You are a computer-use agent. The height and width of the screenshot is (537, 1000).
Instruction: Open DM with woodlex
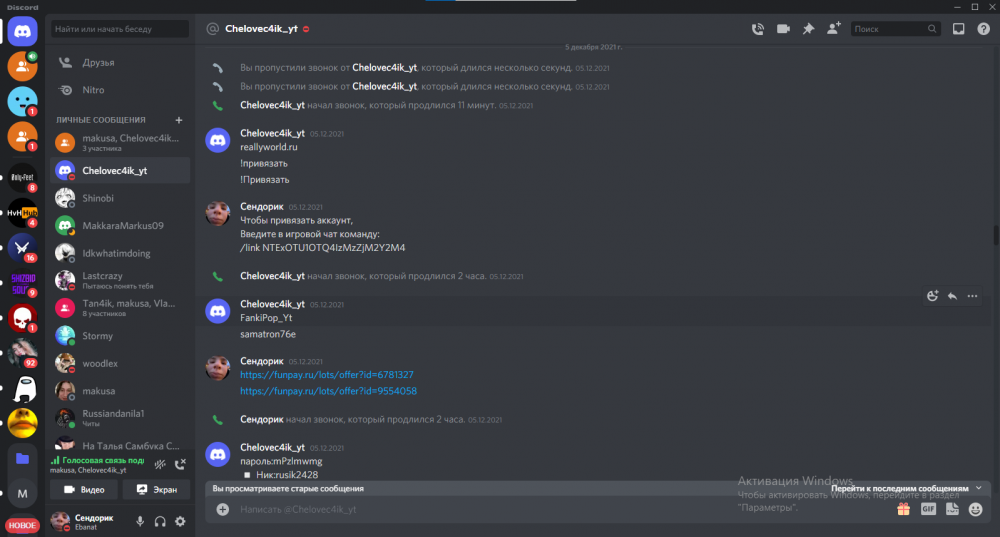pos(120,364)
